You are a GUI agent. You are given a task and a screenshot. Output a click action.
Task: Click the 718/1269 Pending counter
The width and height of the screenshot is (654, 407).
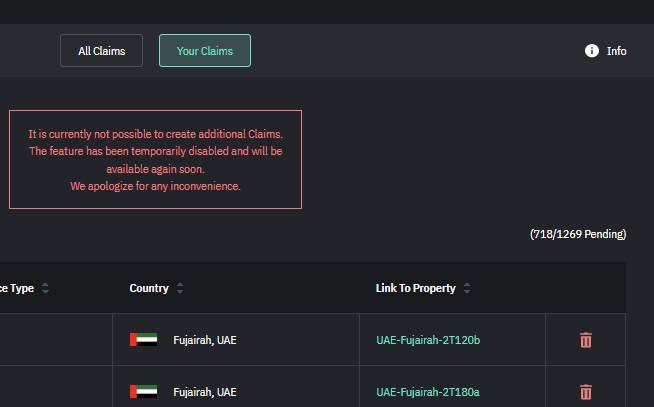[x=578, y=234]
